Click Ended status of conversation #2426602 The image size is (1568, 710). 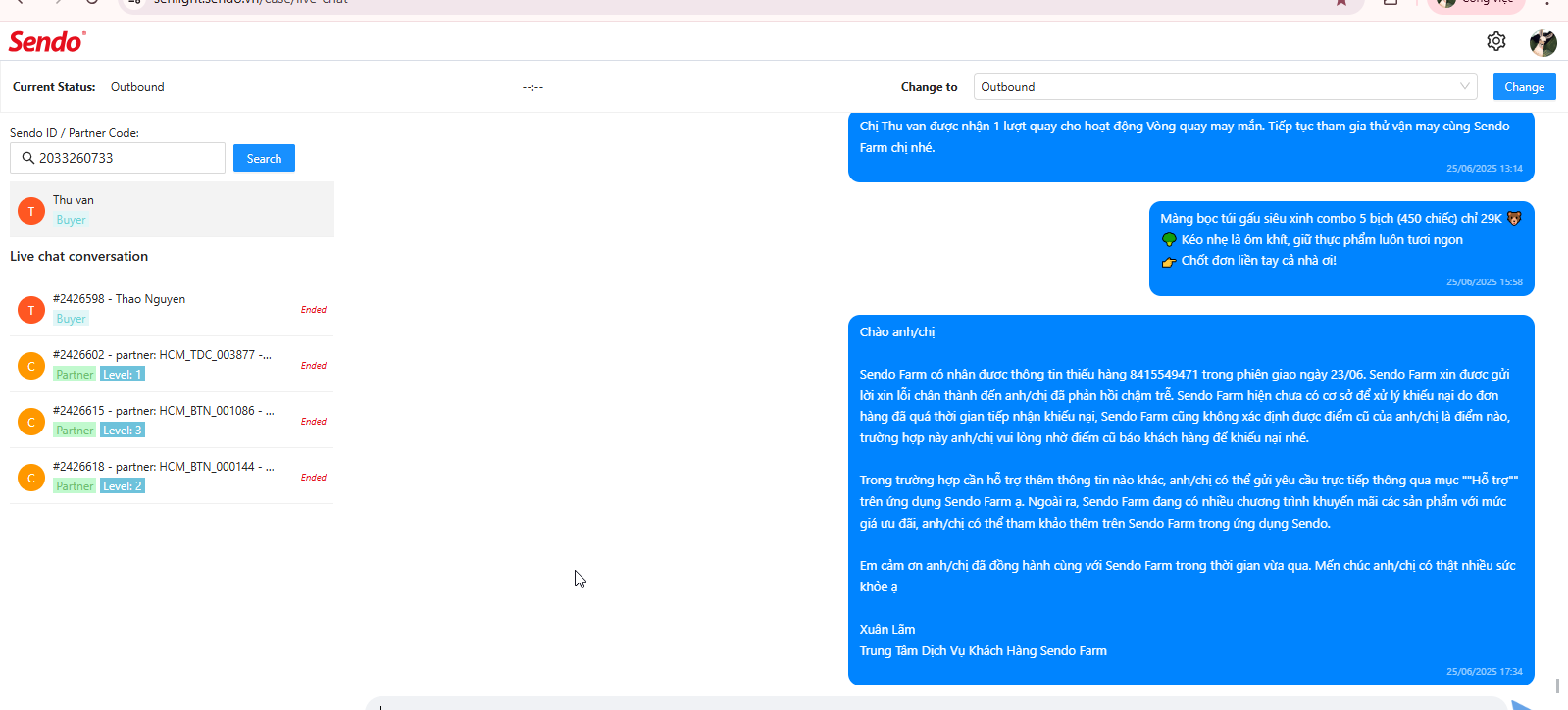[314, 366]
